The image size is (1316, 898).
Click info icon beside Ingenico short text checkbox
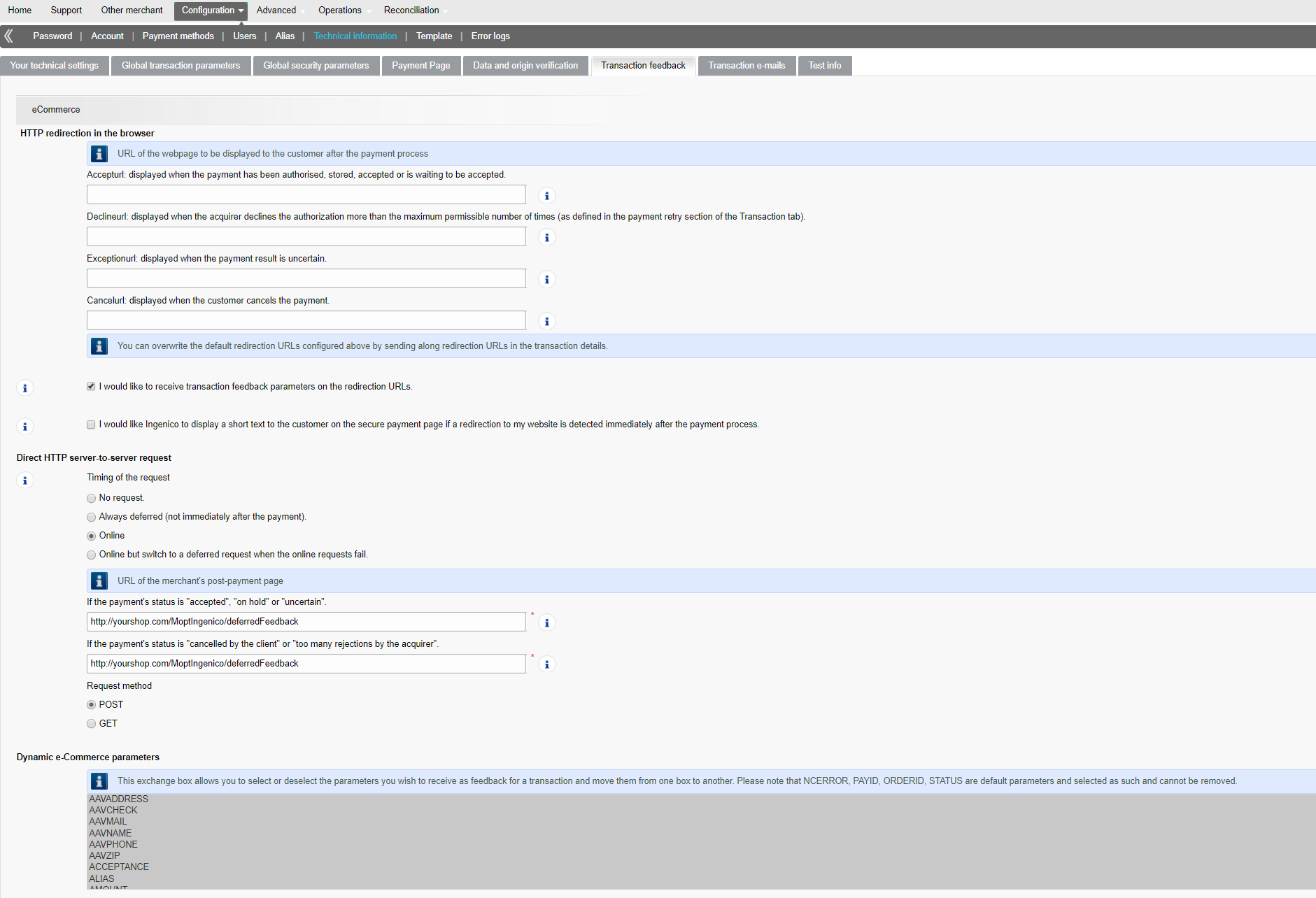coord(25,427)
